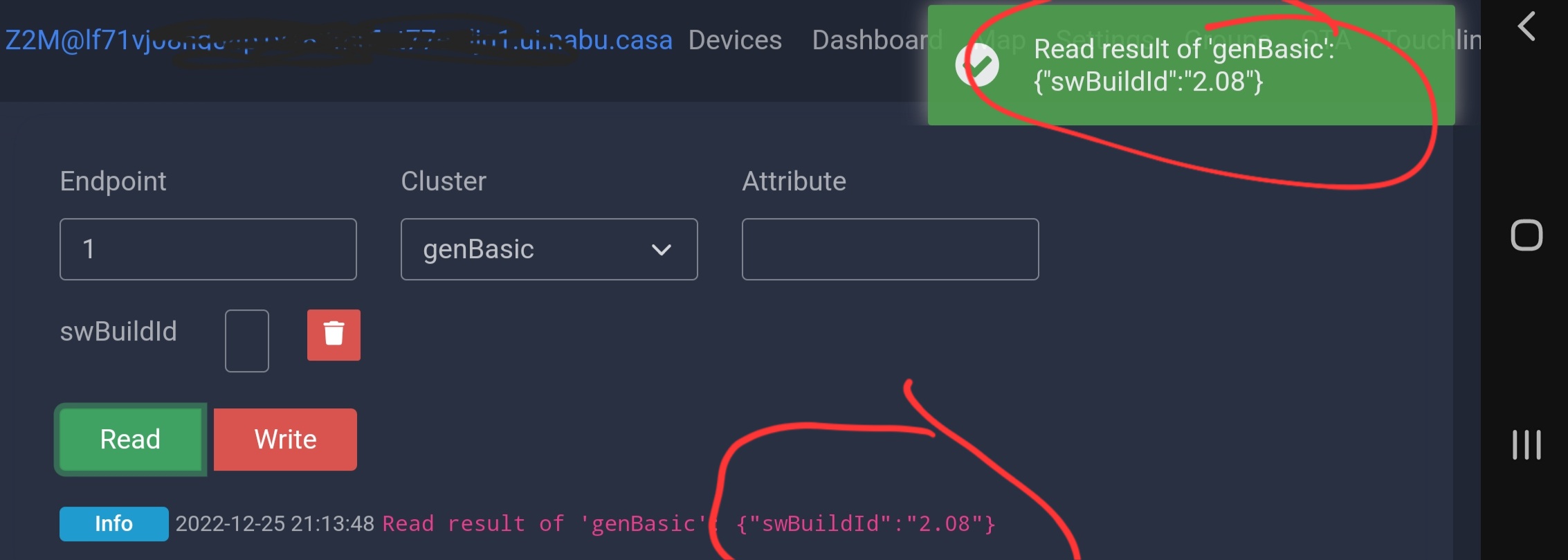Open the Dashboard menu item
Viewport: 1568px width, 560px height.
[877, 40]
